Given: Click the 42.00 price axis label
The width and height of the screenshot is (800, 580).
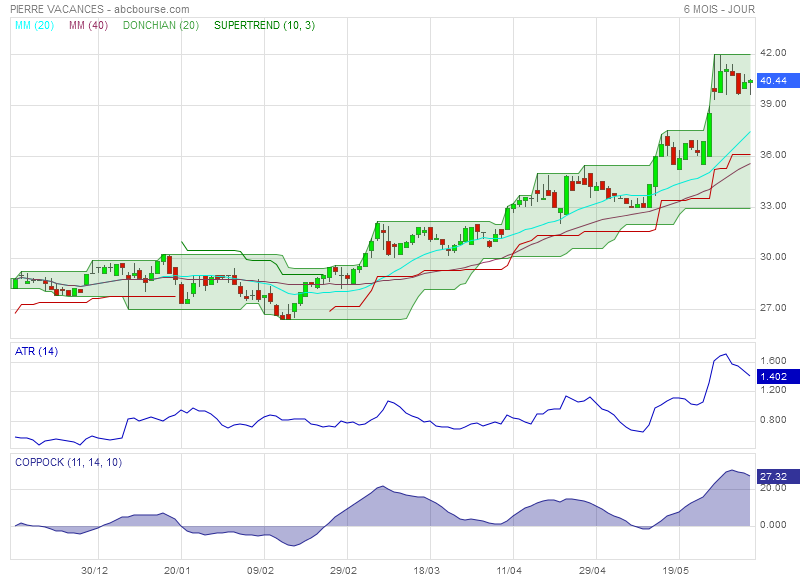Looking at the screenshot, I should [773, 53].
